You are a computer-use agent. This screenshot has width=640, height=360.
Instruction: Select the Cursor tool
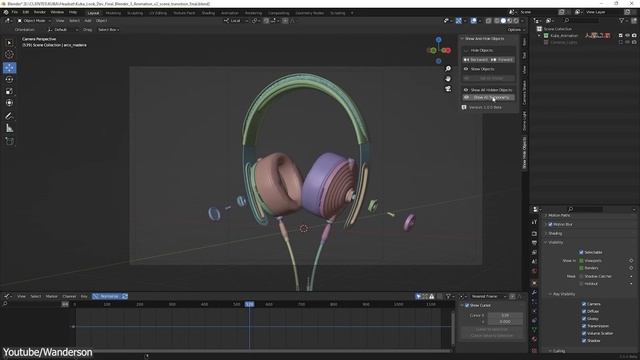[9, 54]
